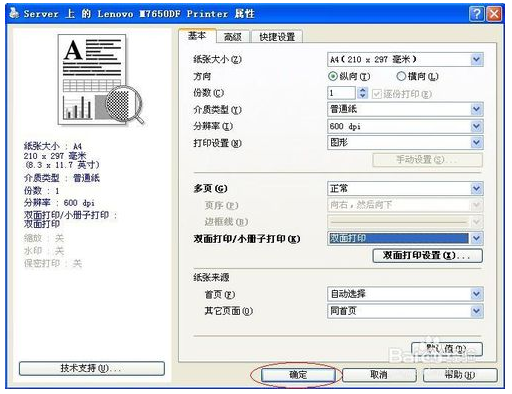The width and height of the screenshot is (512, 394).
Task: Open the 介质类型 普通纸 dropdown
Action: pos(405,109)
